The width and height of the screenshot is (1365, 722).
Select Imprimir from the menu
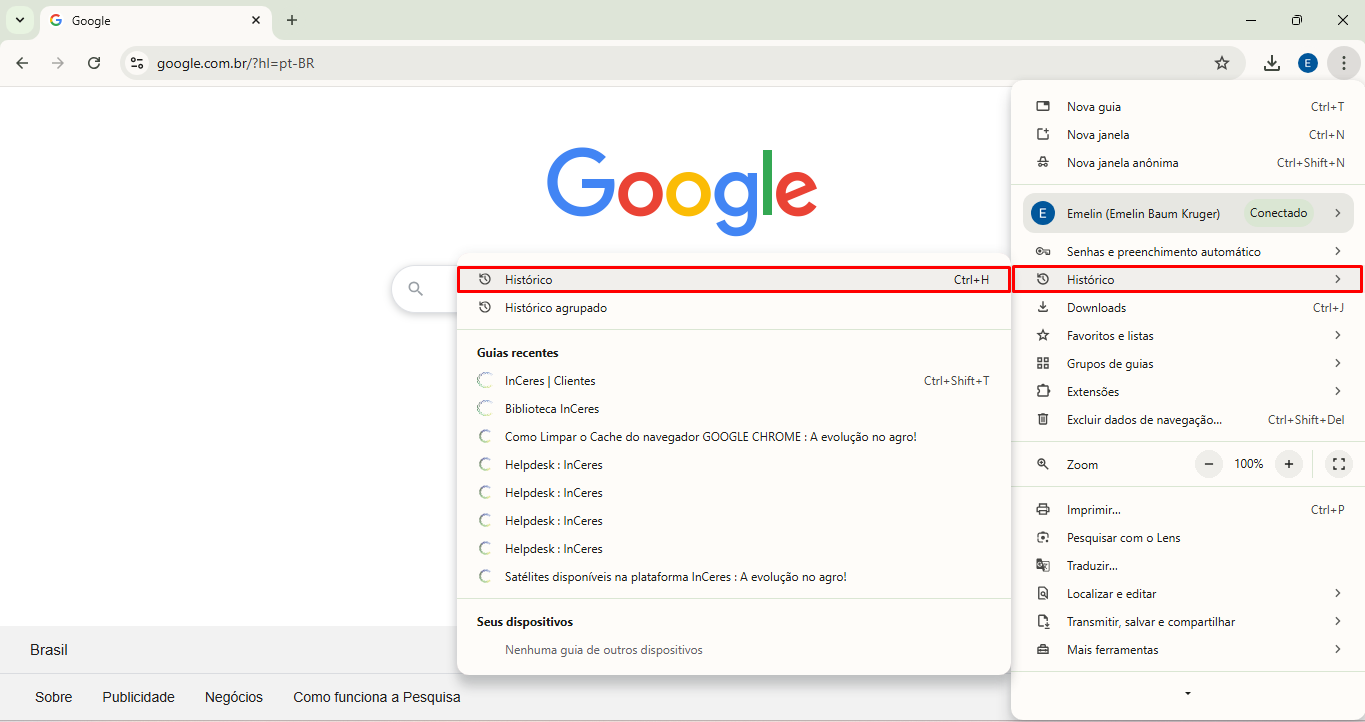[x=1188, y=510]
